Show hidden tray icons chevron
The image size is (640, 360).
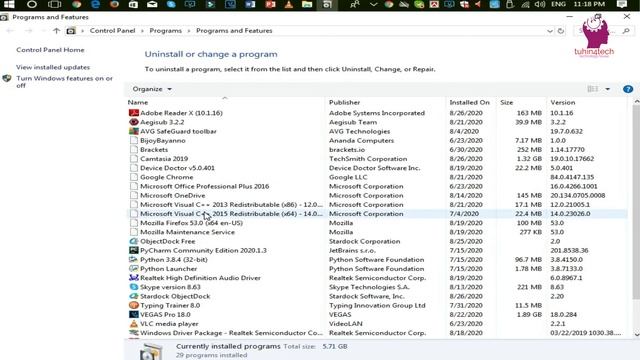click(x=373, y=4)
